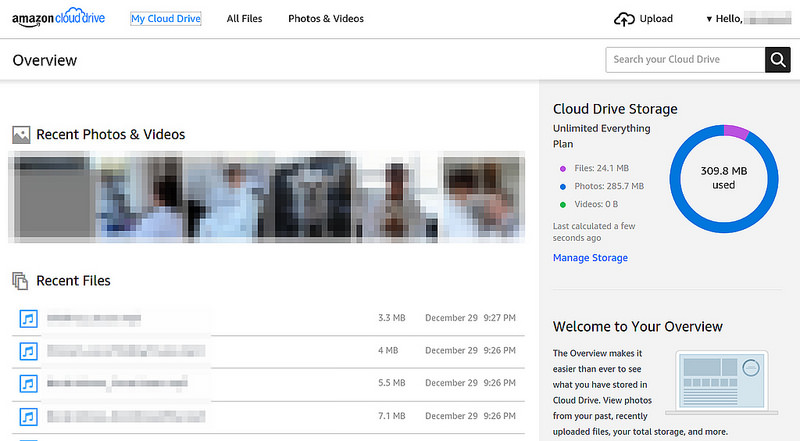Click inside the Search your Cloud Drive field
This screenshot has width=800, height=441.
(x=685, y=60)
